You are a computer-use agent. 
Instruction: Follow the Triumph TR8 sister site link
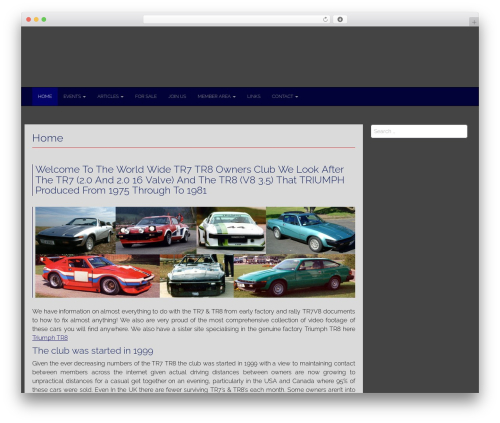tap(50, 338)
